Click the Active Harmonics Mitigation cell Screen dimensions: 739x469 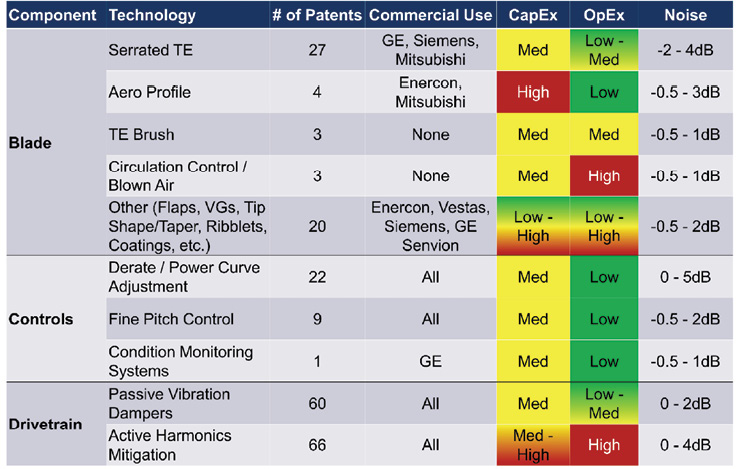click(169, 443)
